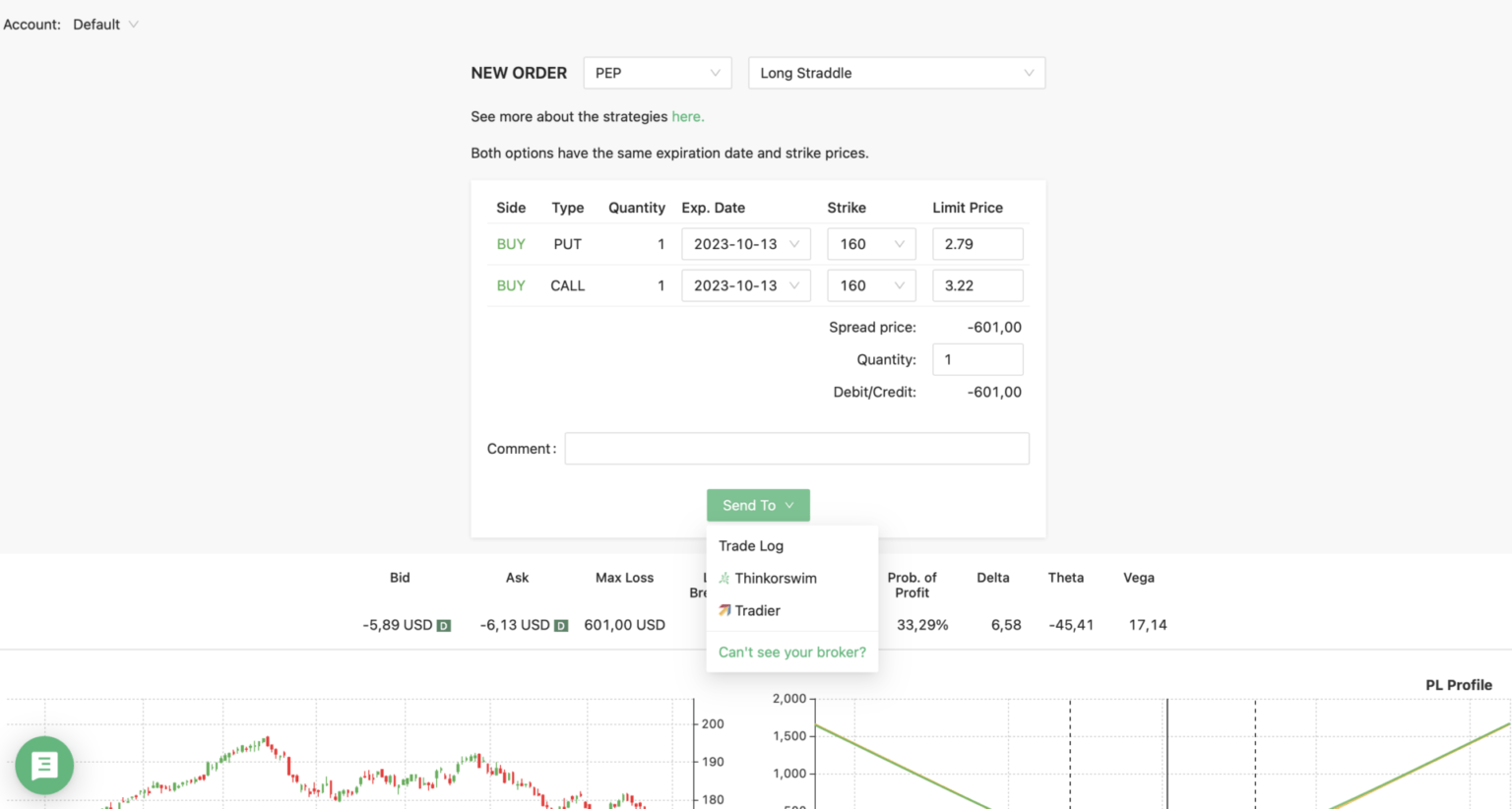Open the PEP symbol dropdown
This screenshot has height=809, width=1512.
click(x=658, y=73)
